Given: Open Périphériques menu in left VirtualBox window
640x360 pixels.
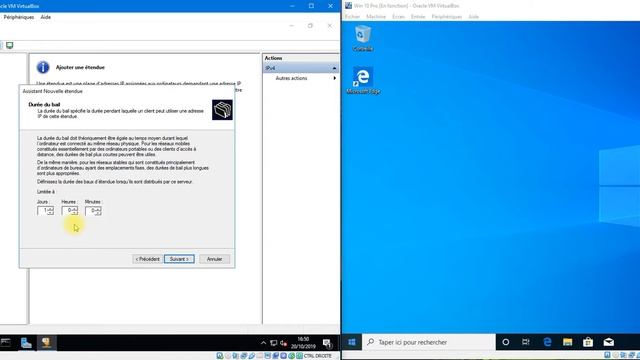Looking at the screenshot, I should pos(19,17).
